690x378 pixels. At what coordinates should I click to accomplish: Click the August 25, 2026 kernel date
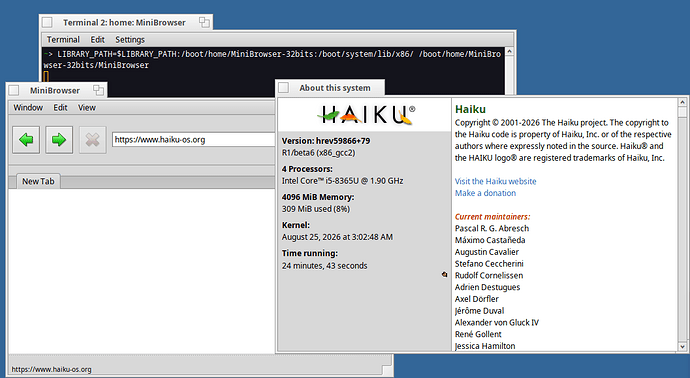tap(338, 237)
